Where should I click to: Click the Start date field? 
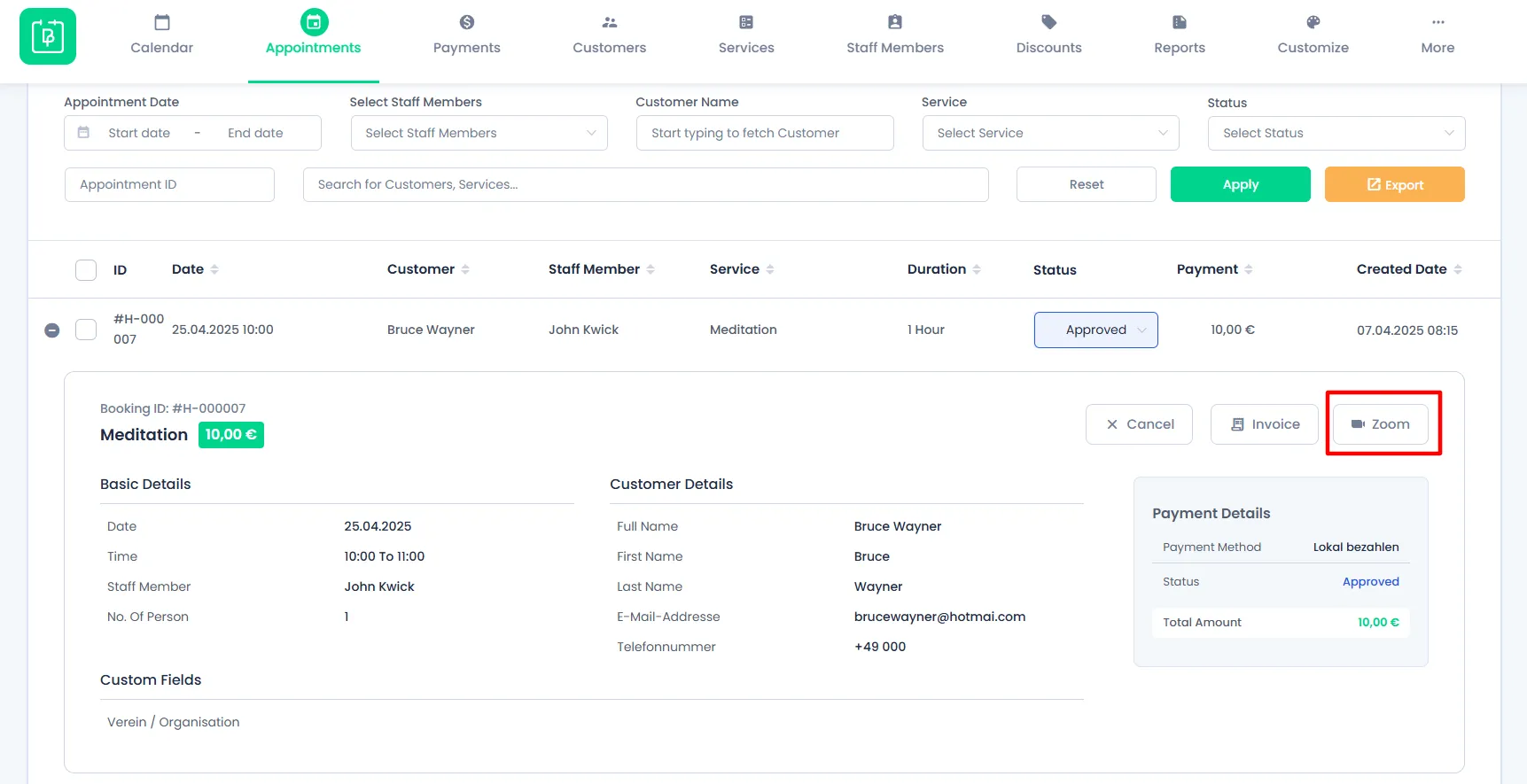[x=139, y=133]
